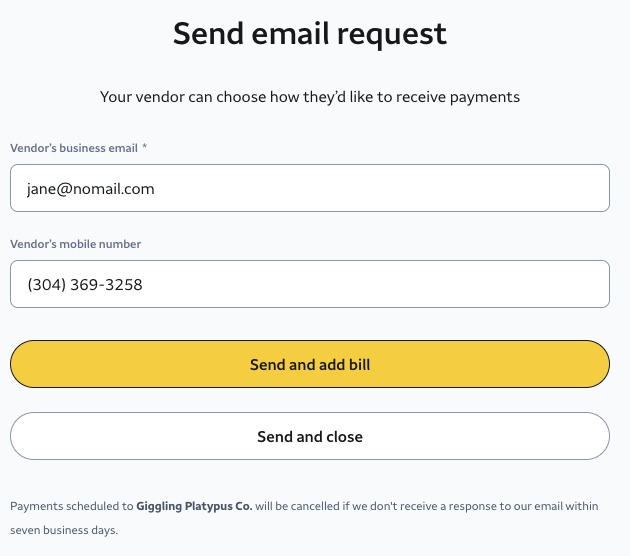630x556 pixels.
Task: Click the required asterisk beside email label
Action: [144, 147]
